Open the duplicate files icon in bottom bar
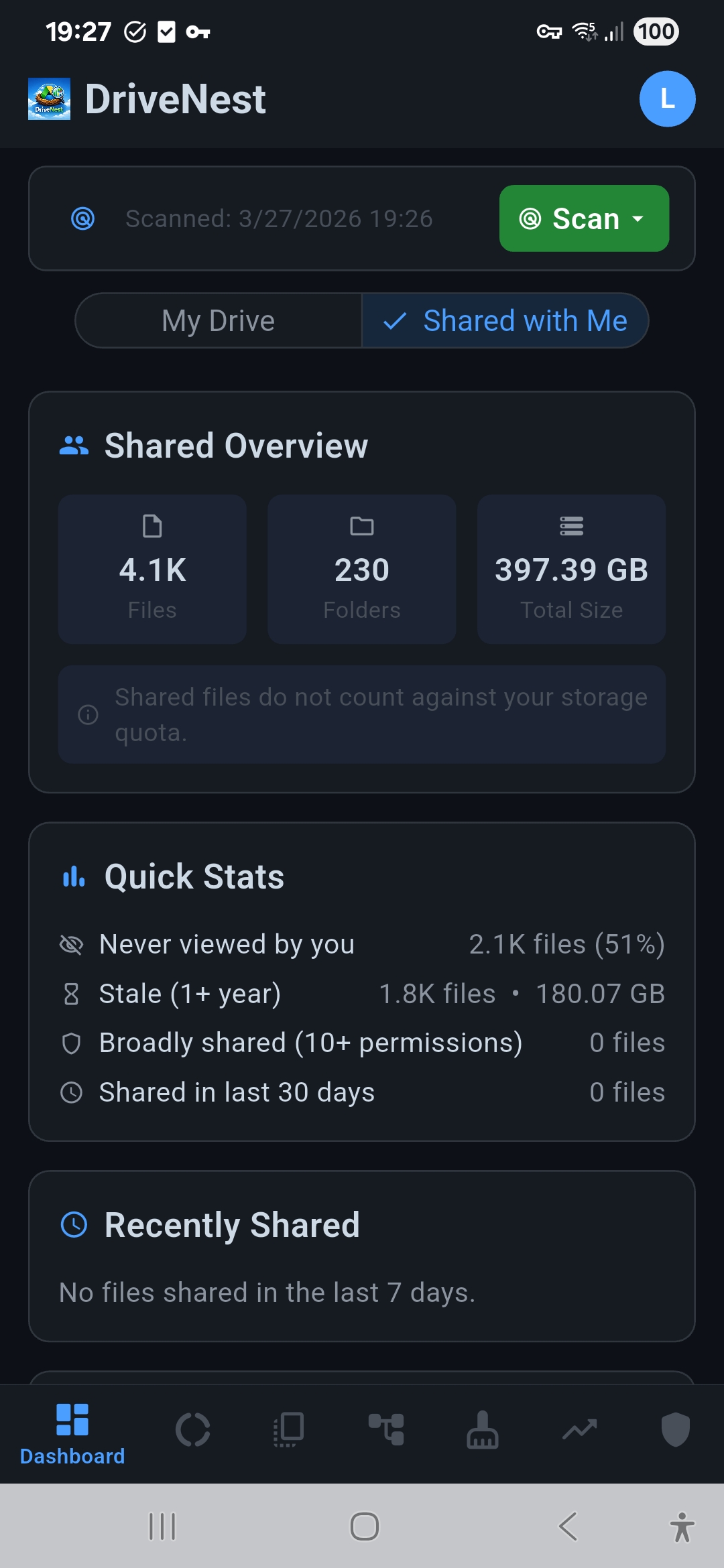Image resolution: width=724 pixels, height=1568 pixels. [x=290, y=1430]
